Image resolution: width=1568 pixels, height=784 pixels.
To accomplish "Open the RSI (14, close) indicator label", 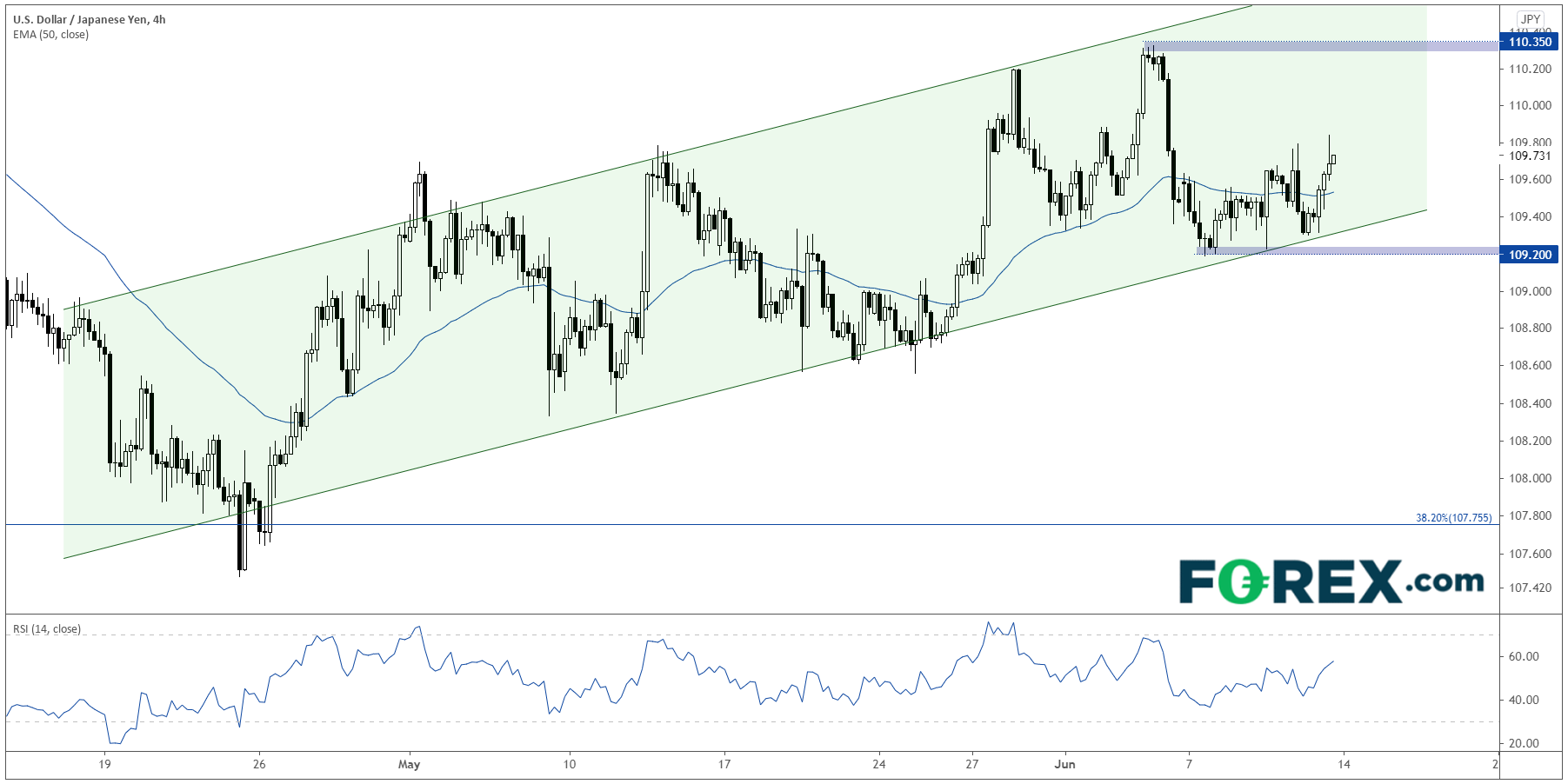I will [47, 629].
